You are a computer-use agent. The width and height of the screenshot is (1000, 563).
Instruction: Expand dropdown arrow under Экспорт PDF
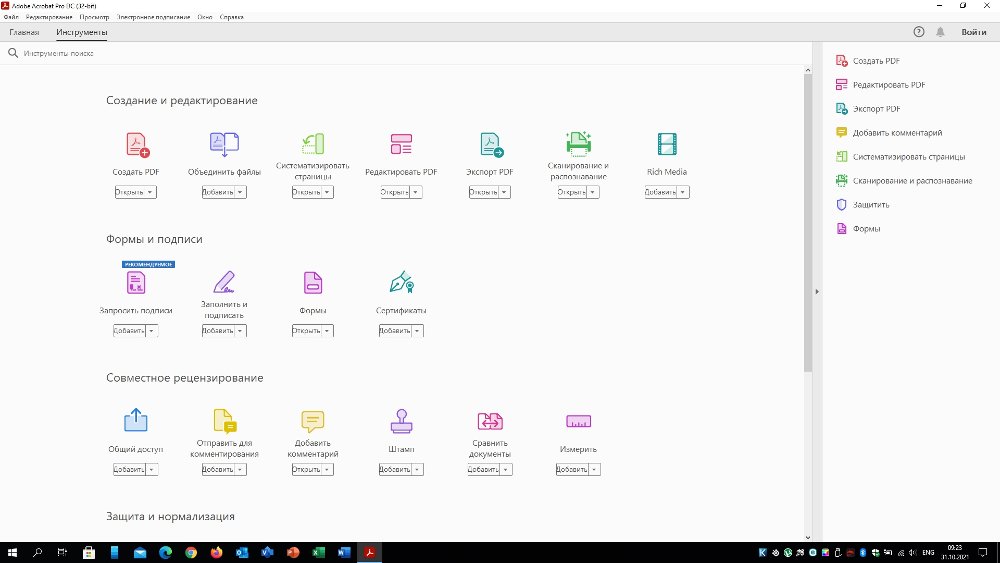pos(504,192)
